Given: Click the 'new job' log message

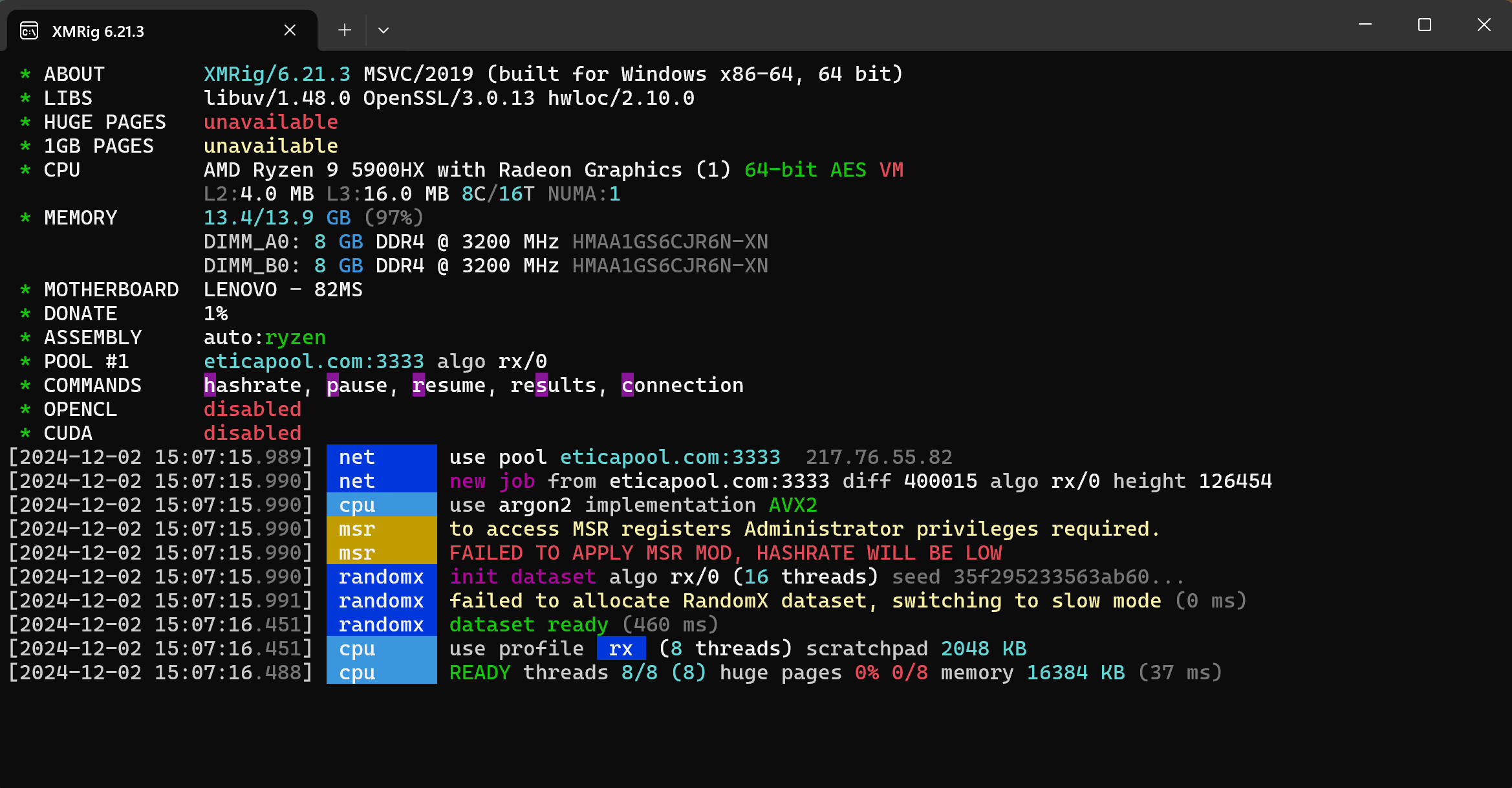Looking at the screenshot, I should pos(492,481).
